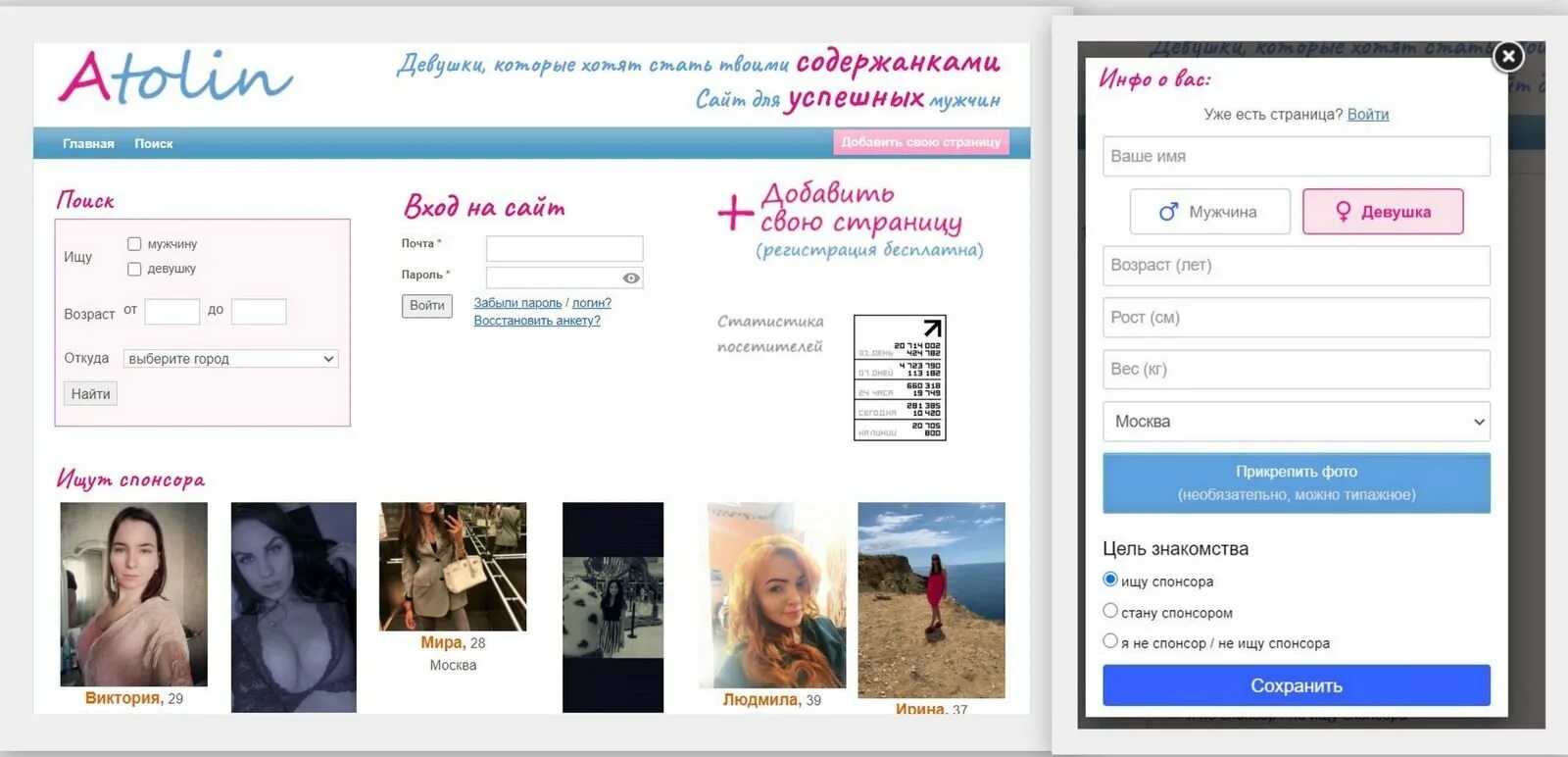Click the 'Прикрепить фото' button
The width and height of the screenshot is (1568, 757).
1297,483
